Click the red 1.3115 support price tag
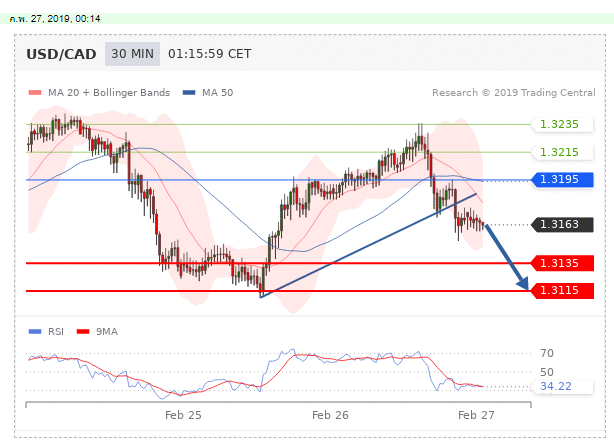614x443 pixels. pyautogui.click(x=562, y=291)
